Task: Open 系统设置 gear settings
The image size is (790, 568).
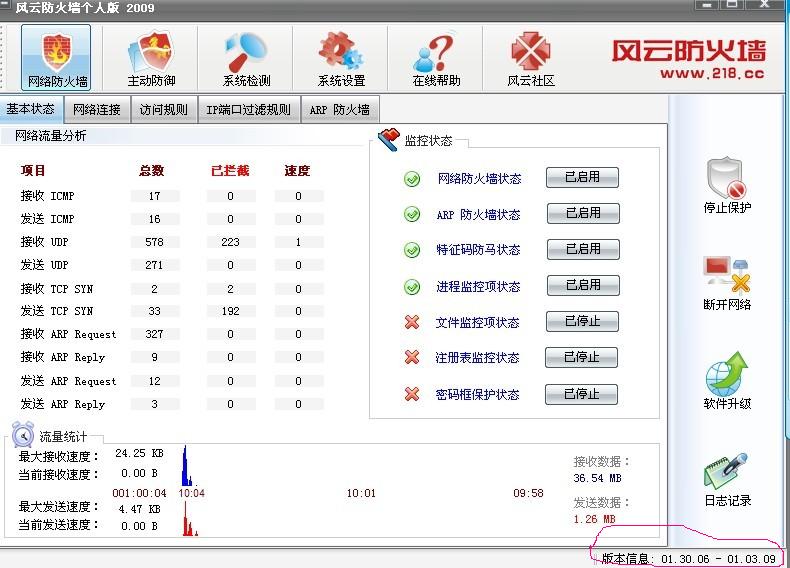Action: click(x=341, y=57)
